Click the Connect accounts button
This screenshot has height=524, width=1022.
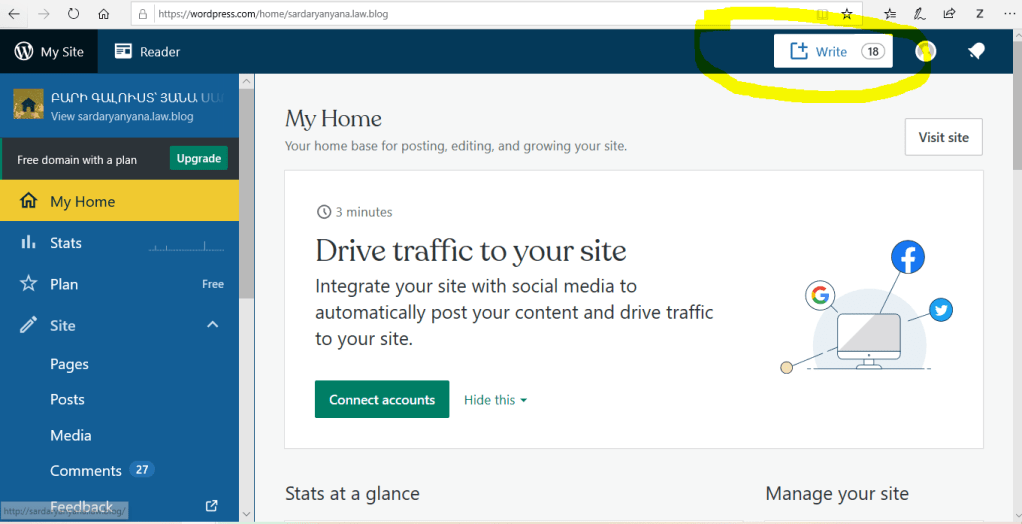click(382, 400)
